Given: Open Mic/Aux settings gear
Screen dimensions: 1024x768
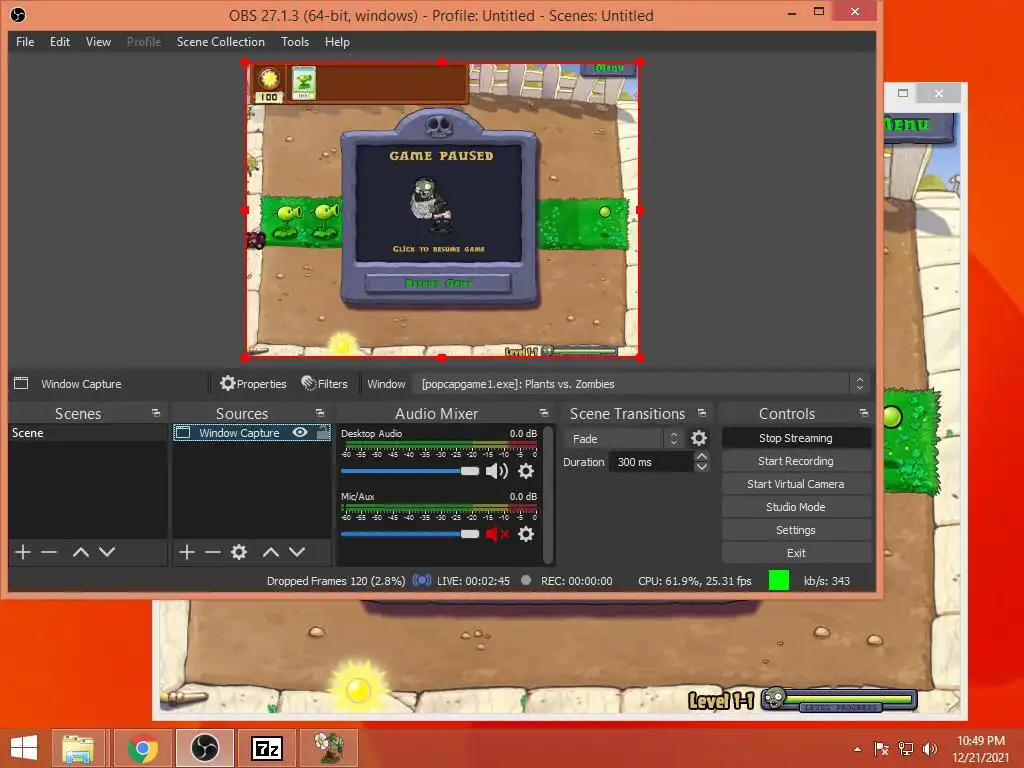Looking at the screenshot, I should 526,534.
